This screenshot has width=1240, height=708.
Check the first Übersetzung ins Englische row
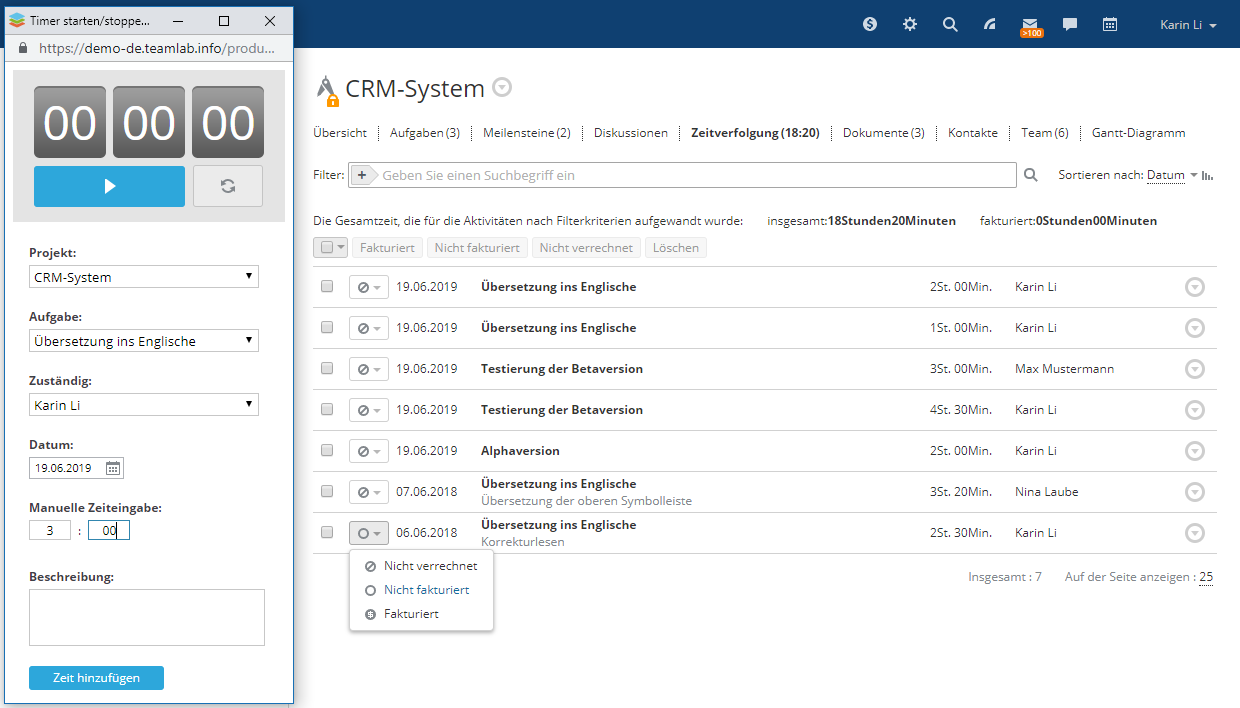click(327, 287)
